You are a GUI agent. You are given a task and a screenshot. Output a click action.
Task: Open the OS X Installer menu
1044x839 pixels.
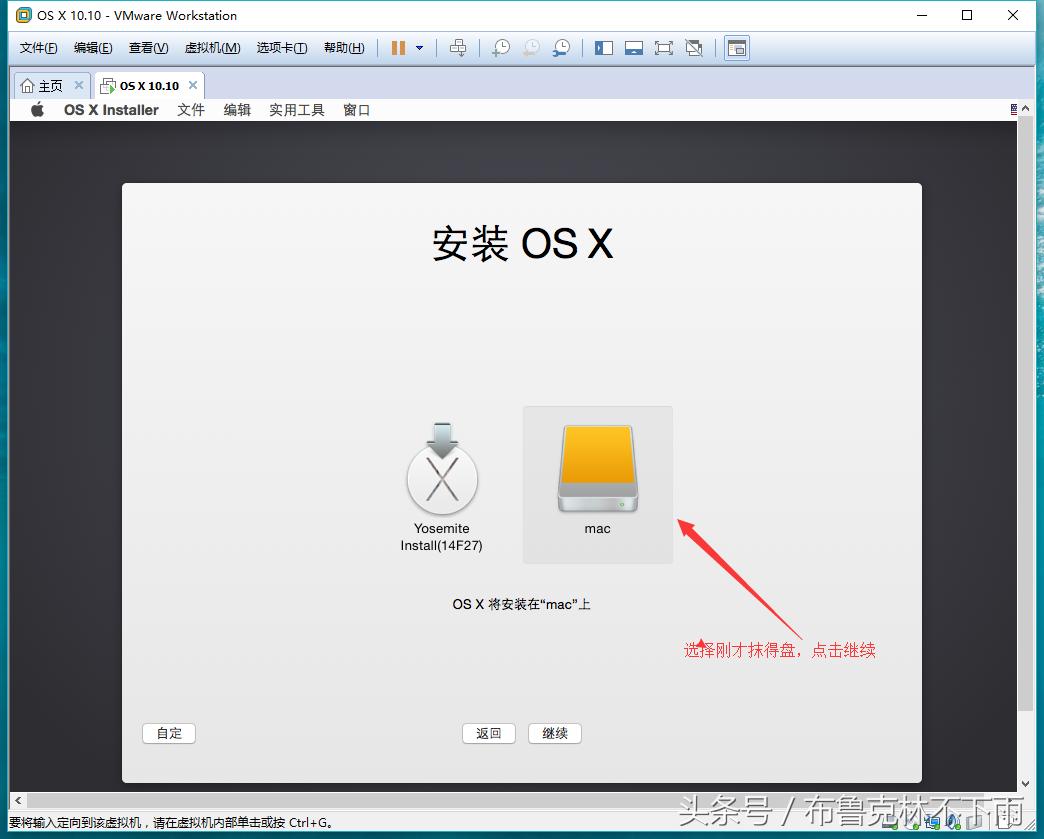point(111,110)
